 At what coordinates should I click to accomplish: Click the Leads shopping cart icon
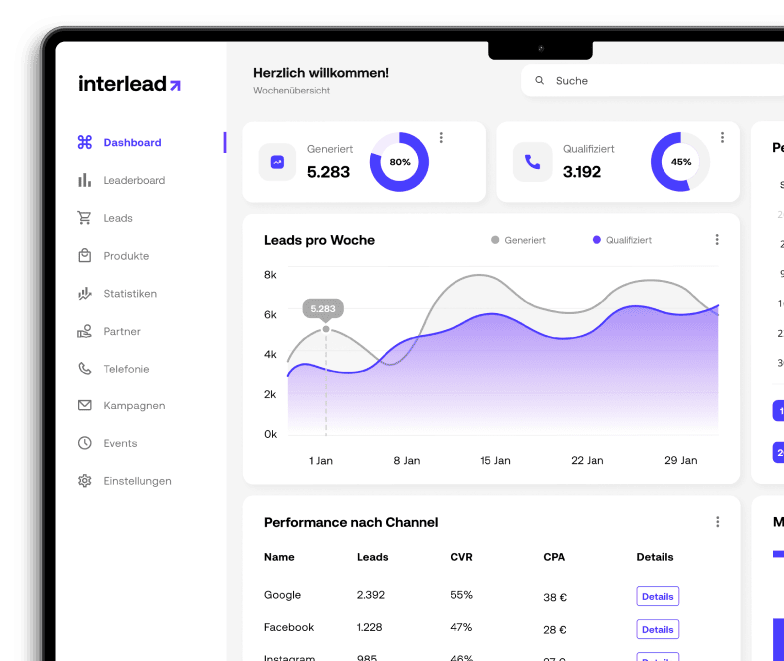click(x=84, y=218)
